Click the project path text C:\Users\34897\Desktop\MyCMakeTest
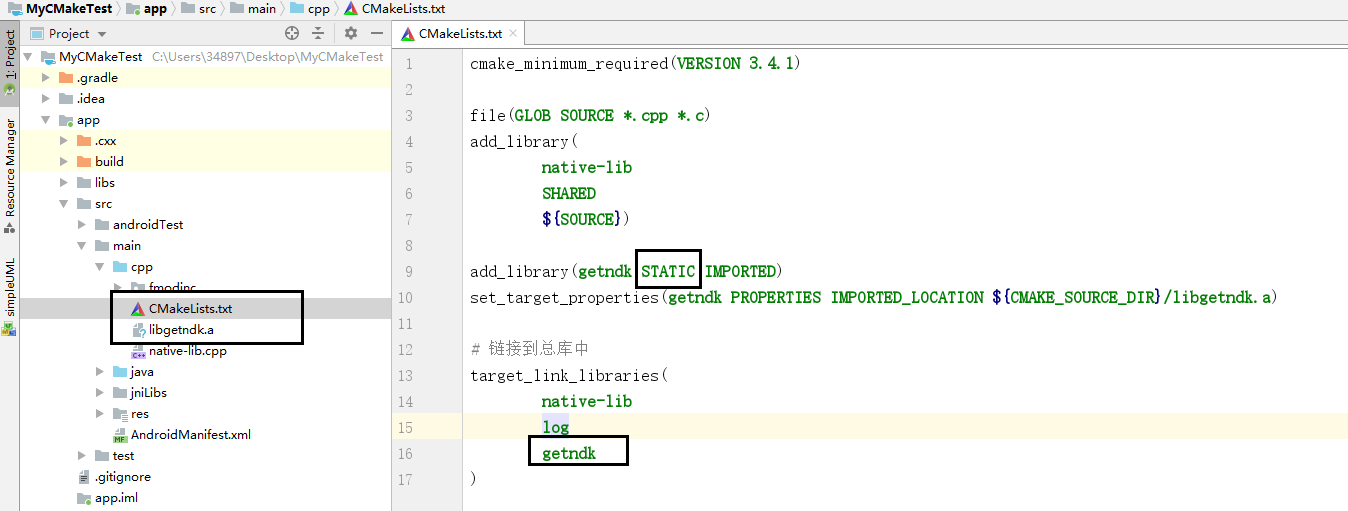This screenshot has width=1348, height=511. 268,57
